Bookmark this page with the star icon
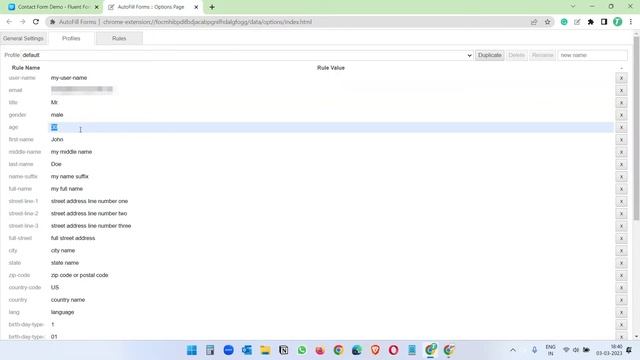The height and width of the screenshot is (360, 640). (x=547, y=22)
